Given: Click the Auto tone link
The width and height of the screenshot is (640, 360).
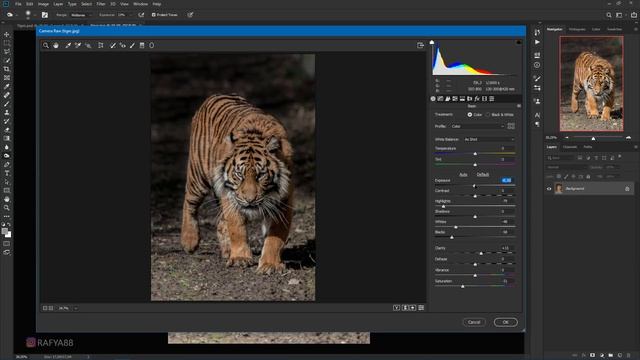Looking at the screenshot, I should (463, 175).
